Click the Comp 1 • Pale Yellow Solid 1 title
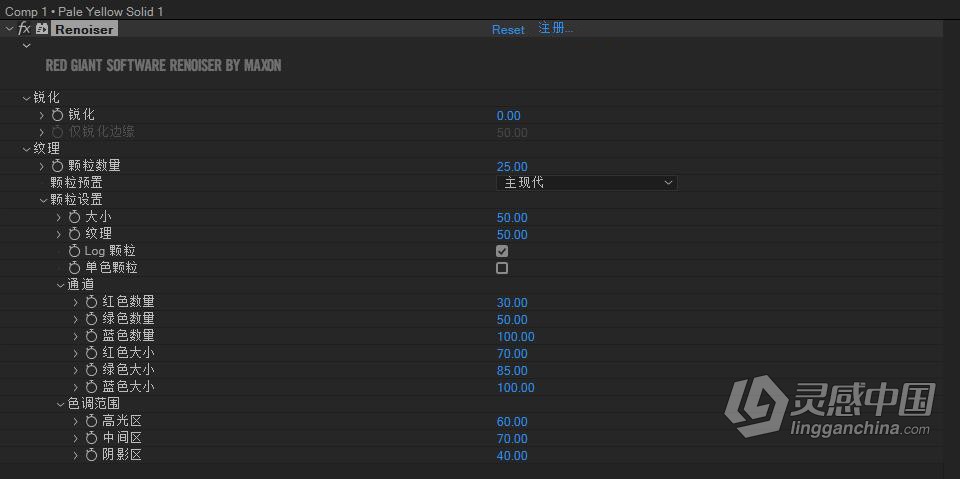The image size is (960, 479). (x=84, y=11)
